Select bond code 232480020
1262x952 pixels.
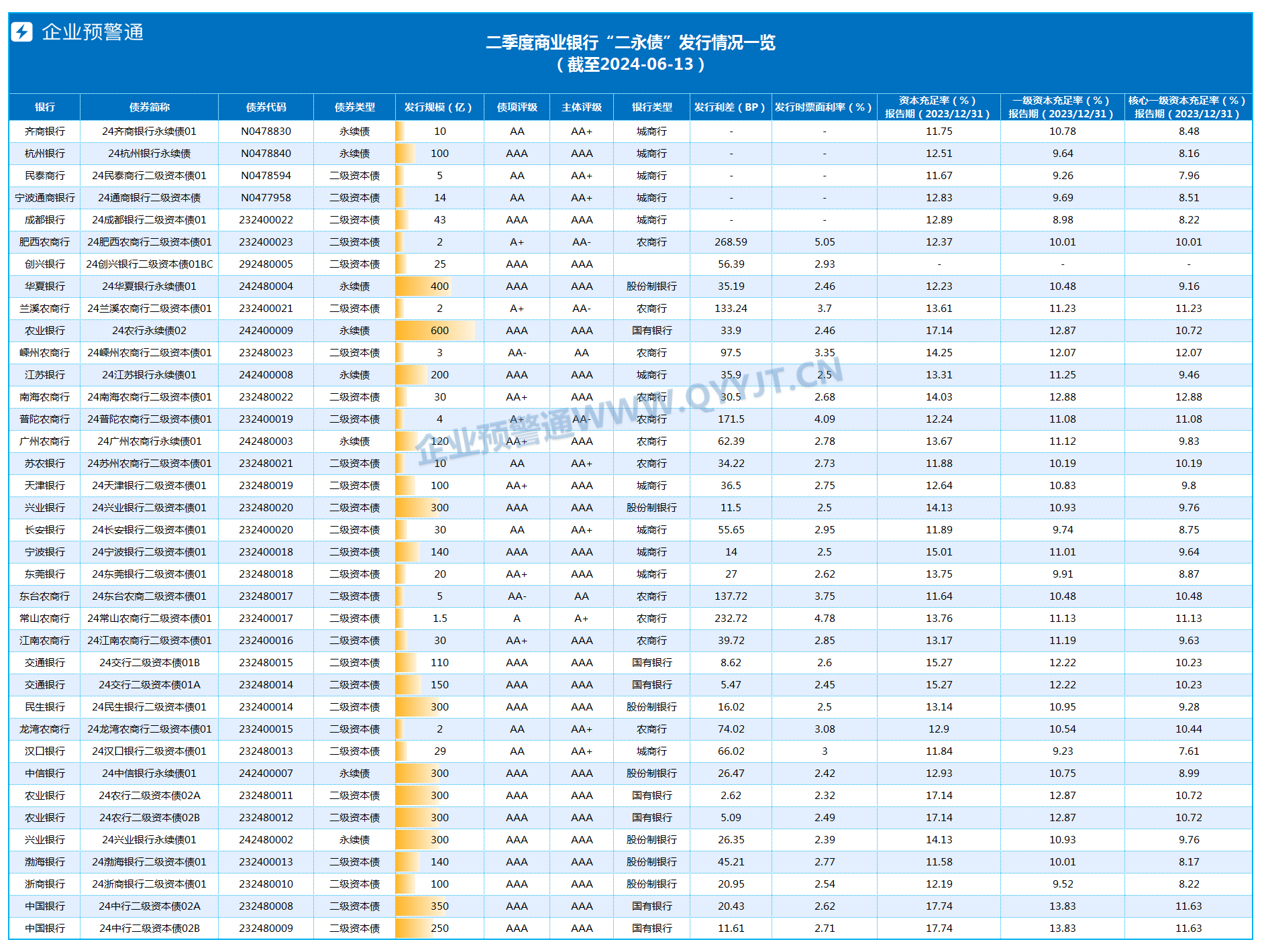266,508
